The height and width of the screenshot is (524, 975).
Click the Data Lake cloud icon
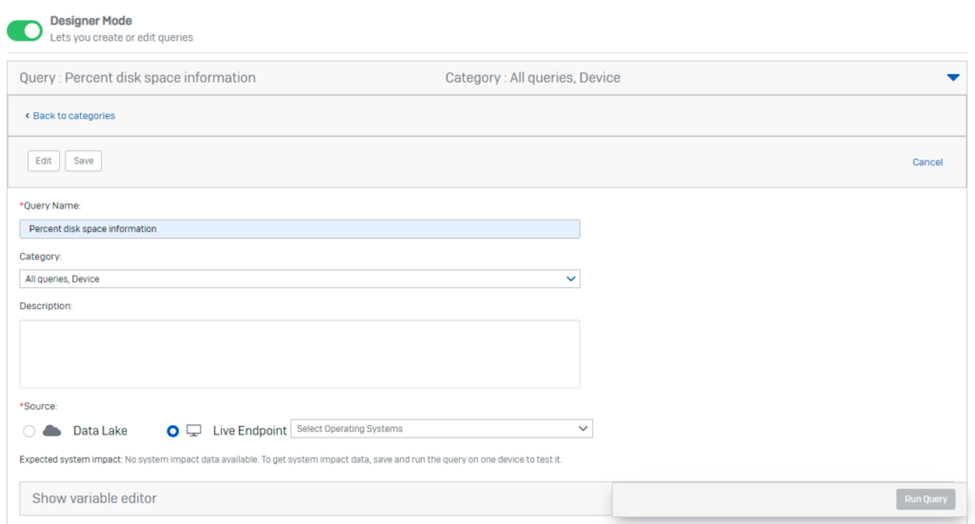tap(52, 431)
